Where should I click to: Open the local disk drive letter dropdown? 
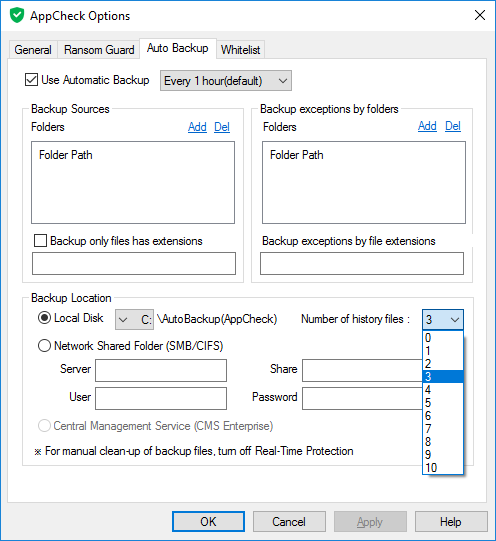(x=134, y=319)
